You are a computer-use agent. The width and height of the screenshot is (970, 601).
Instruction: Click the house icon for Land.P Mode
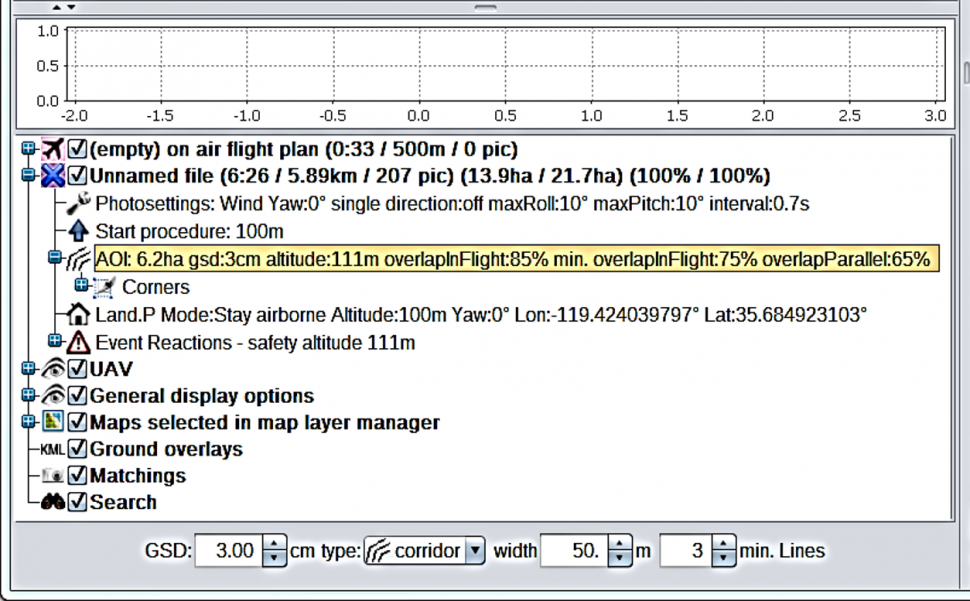(79, 315)
